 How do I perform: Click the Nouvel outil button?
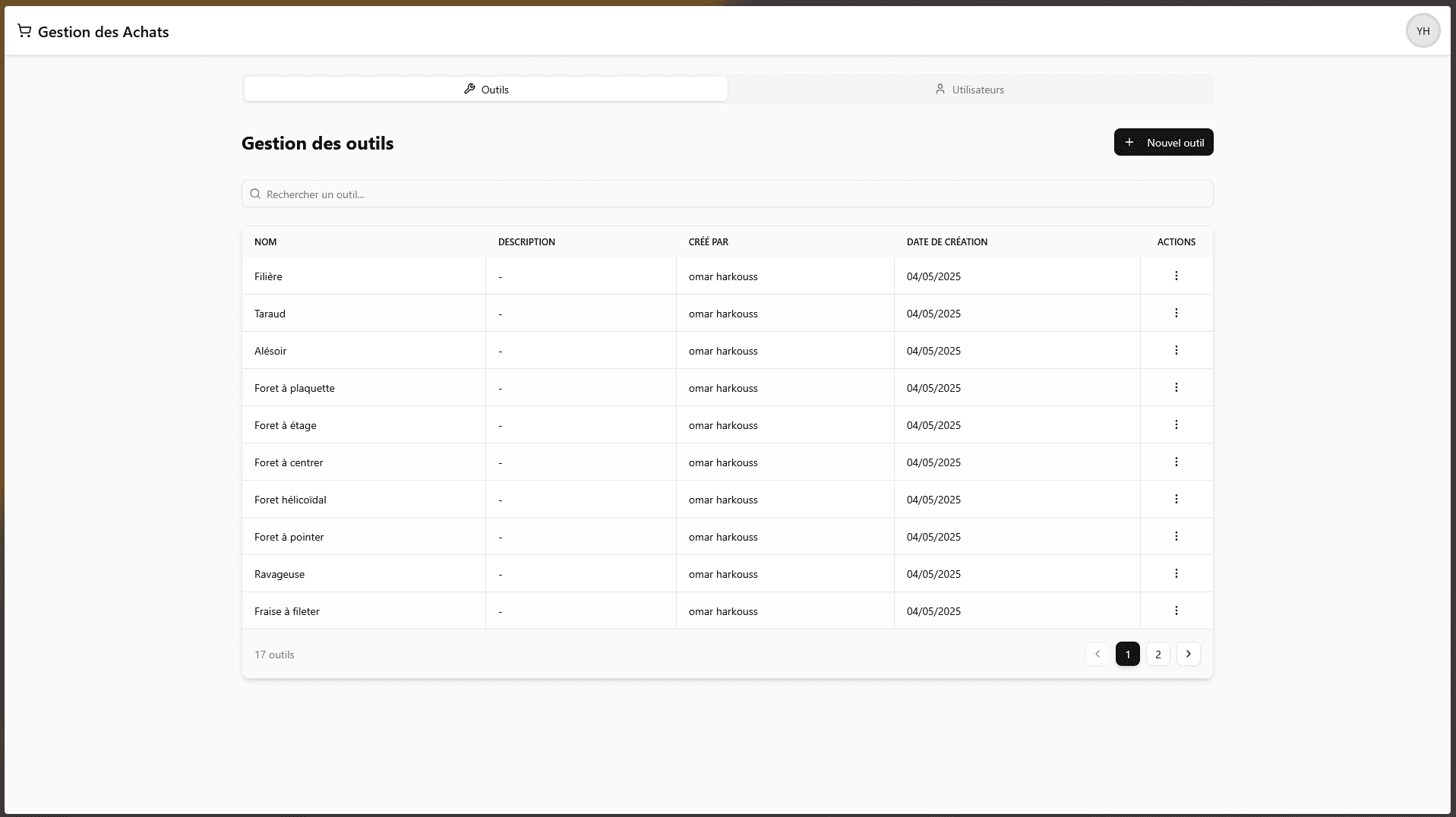coord(1163,143)
